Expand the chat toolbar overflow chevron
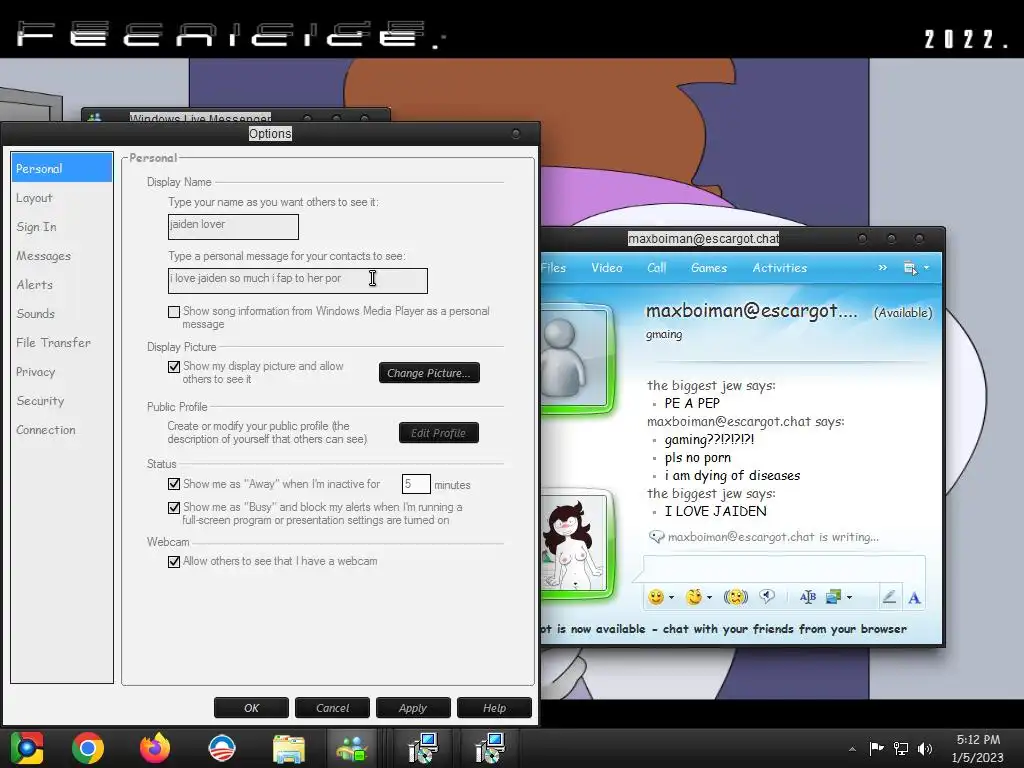This screenshot has width=1024, height=768. [883, 268]
